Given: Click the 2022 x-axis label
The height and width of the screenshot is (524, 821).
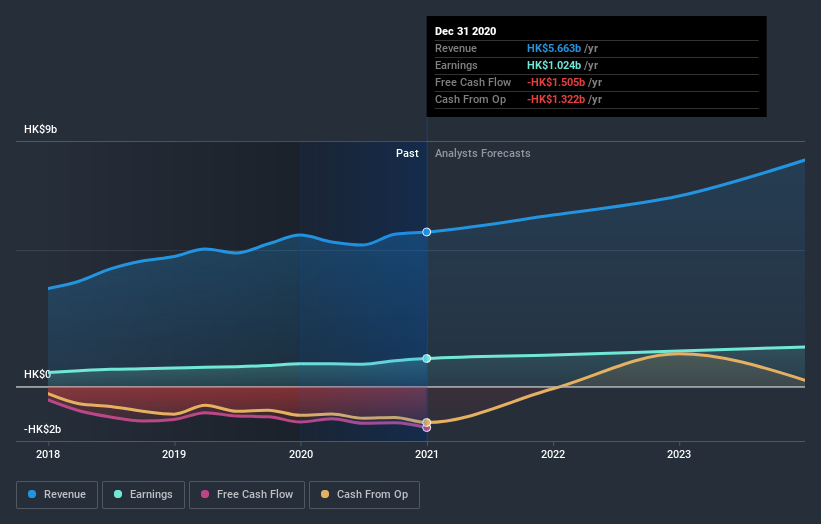Looking at the screenshot, I should point(553,454).
